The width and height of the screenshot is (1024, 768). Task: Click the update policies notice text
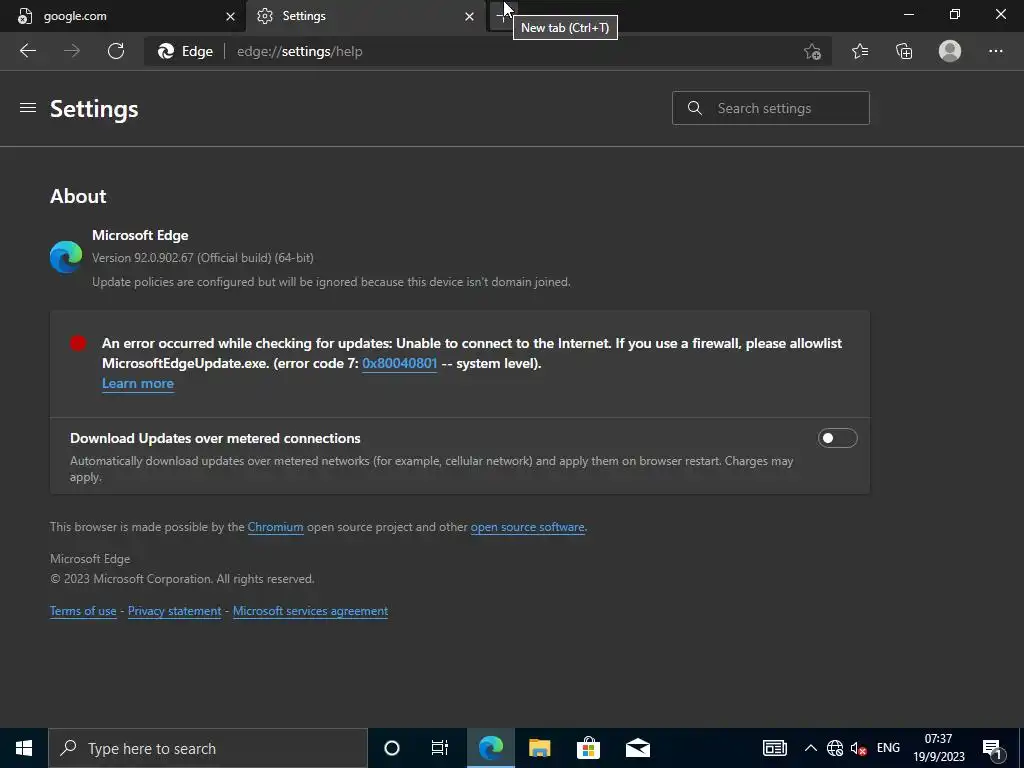(x=331, y=282)
